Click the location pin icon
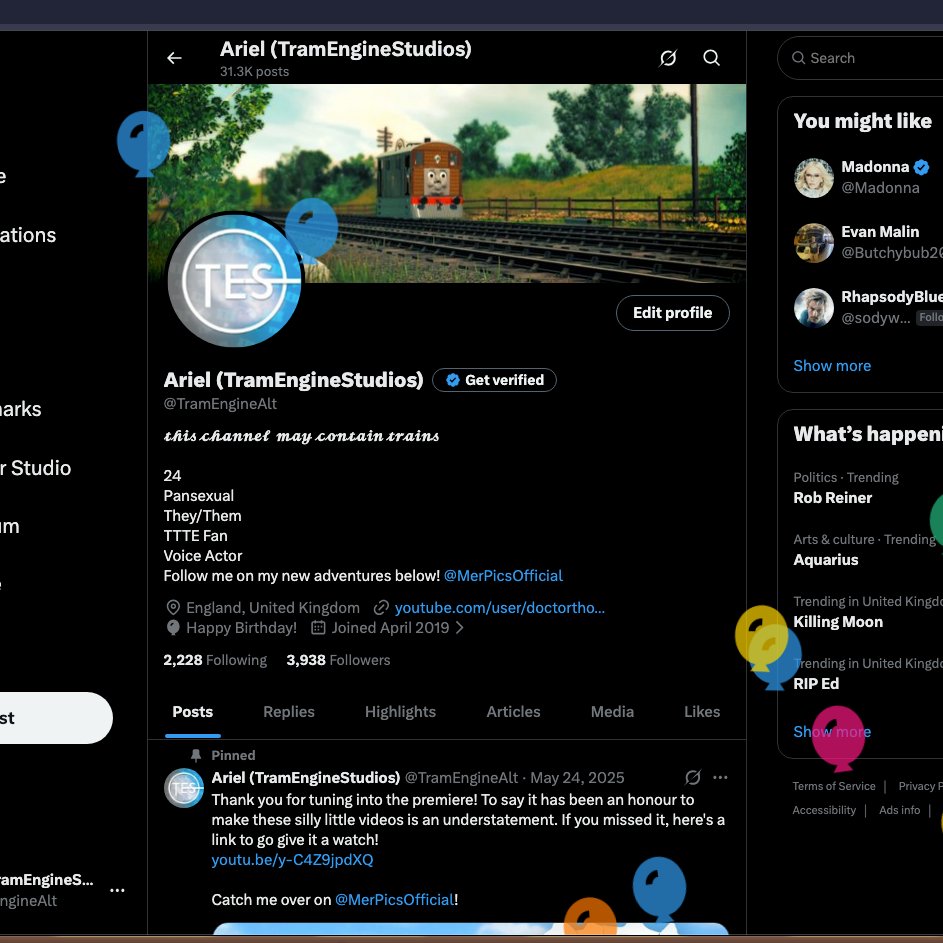 click(x=173, y=607)
